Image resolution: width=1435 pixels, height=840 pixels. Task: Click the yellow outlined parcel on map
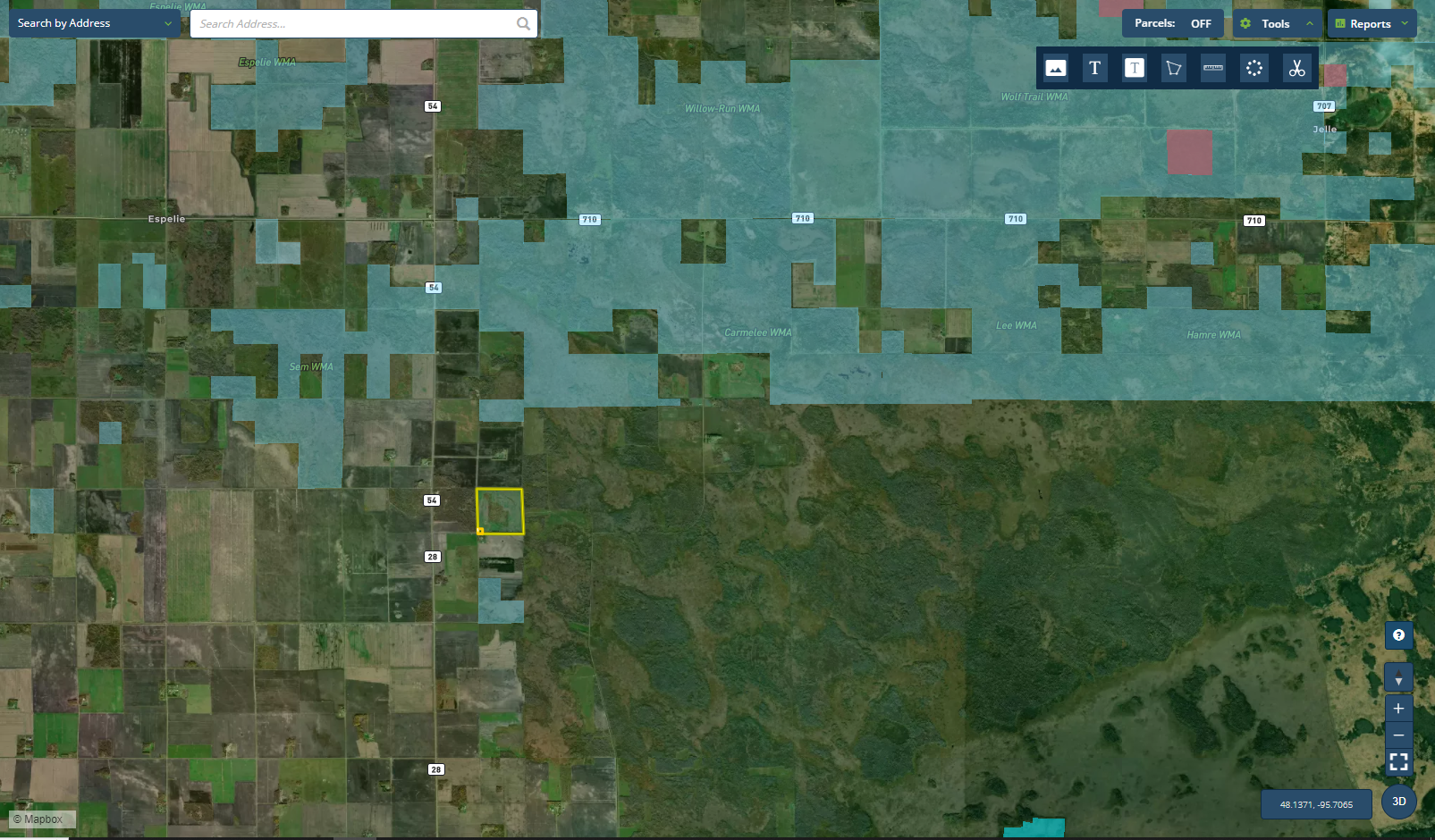[500, 511]
